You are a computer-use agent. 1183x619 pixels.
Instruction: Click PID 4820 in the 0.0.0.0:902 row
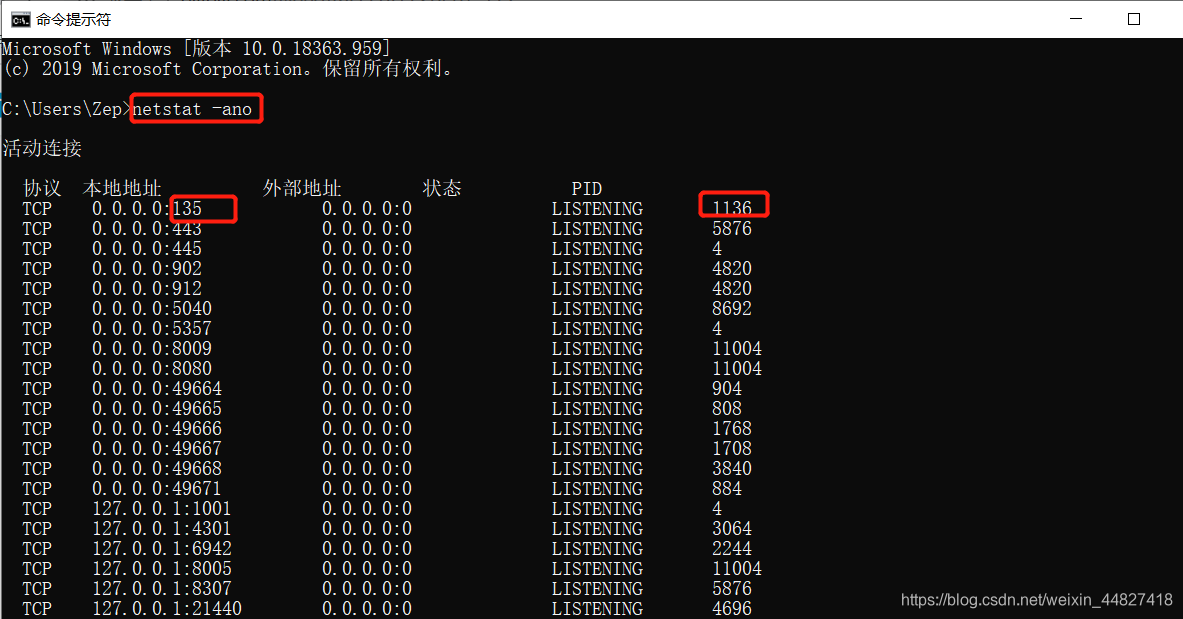click(x=732, y=269)
